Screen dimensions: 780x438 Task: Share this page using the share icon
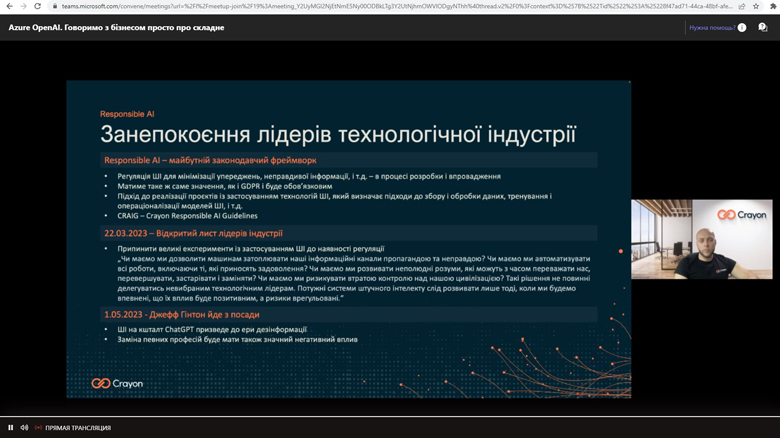[742, 6]
